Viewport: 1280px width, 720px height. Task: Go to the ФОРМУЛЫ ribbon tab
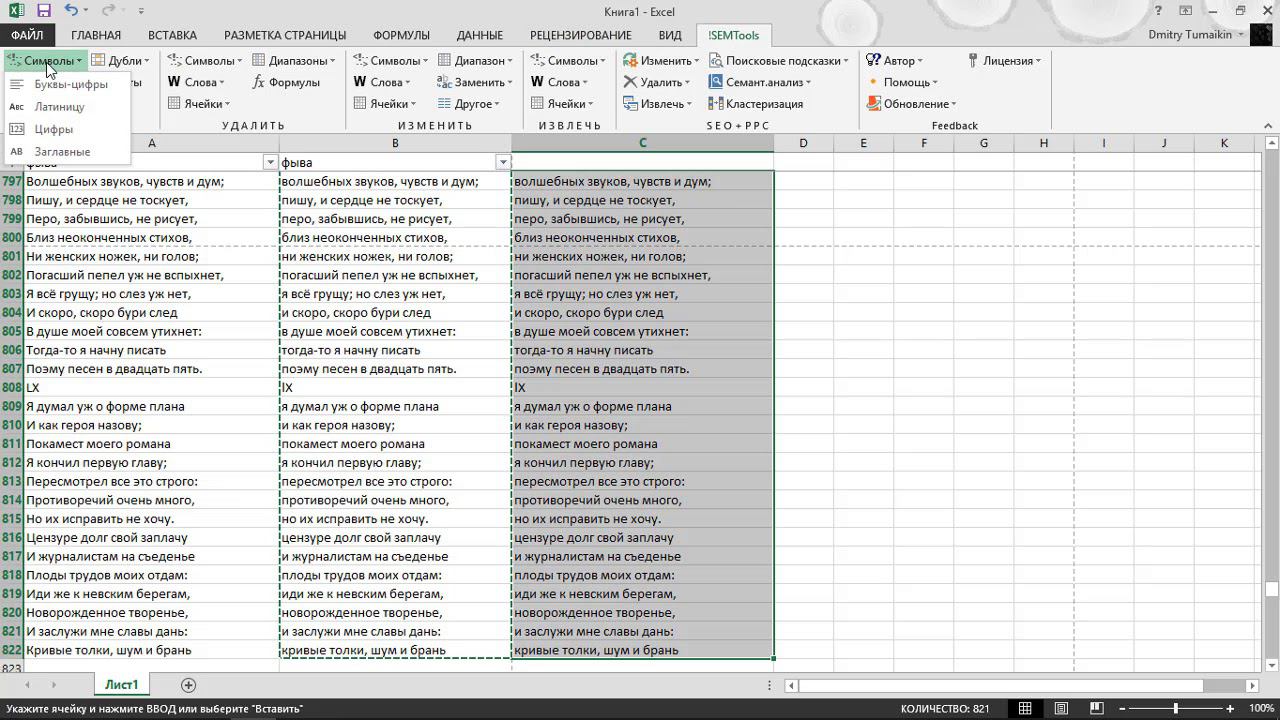tap(401, 35)
